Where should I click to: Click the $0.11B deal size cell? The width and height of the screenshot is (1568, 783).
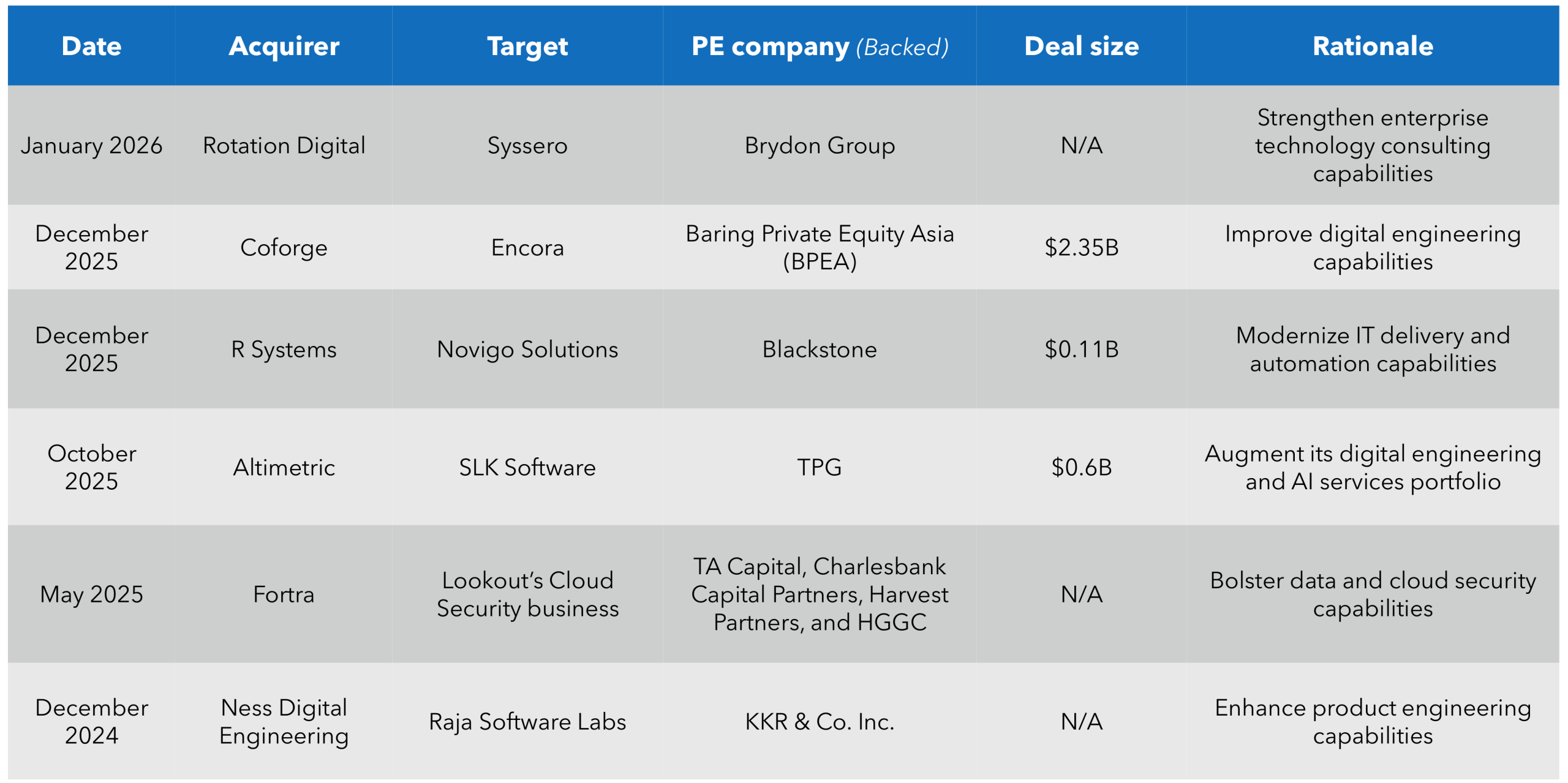1081,350
